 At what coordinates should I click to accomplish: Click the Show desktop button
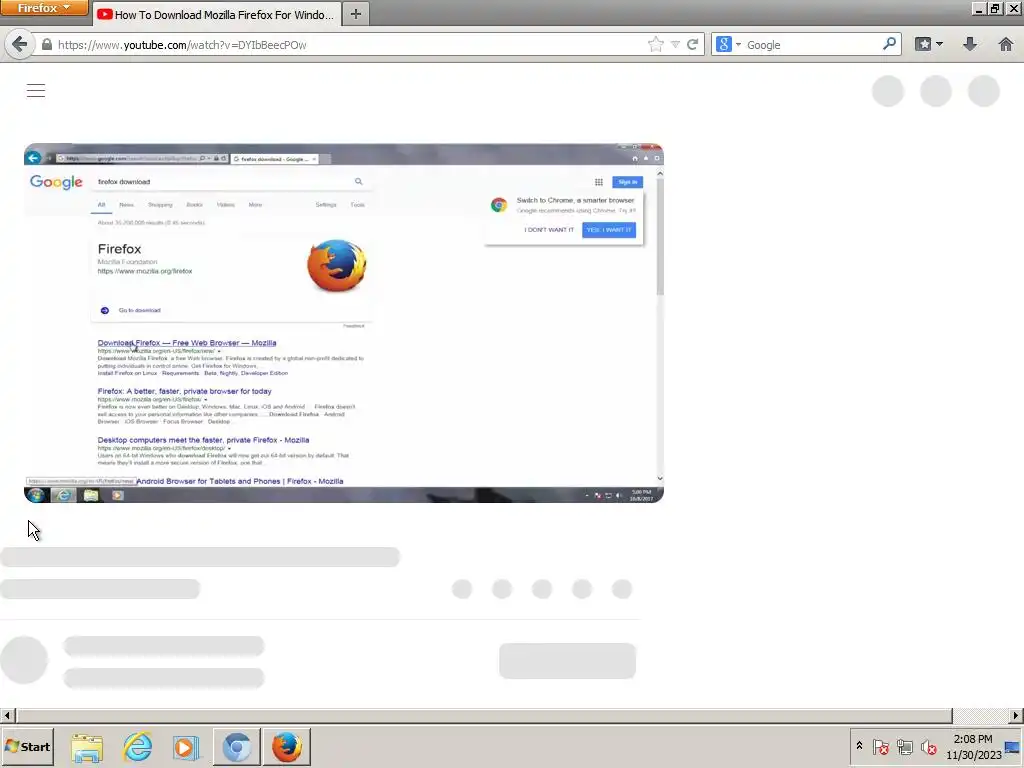tap(1014, 746)
